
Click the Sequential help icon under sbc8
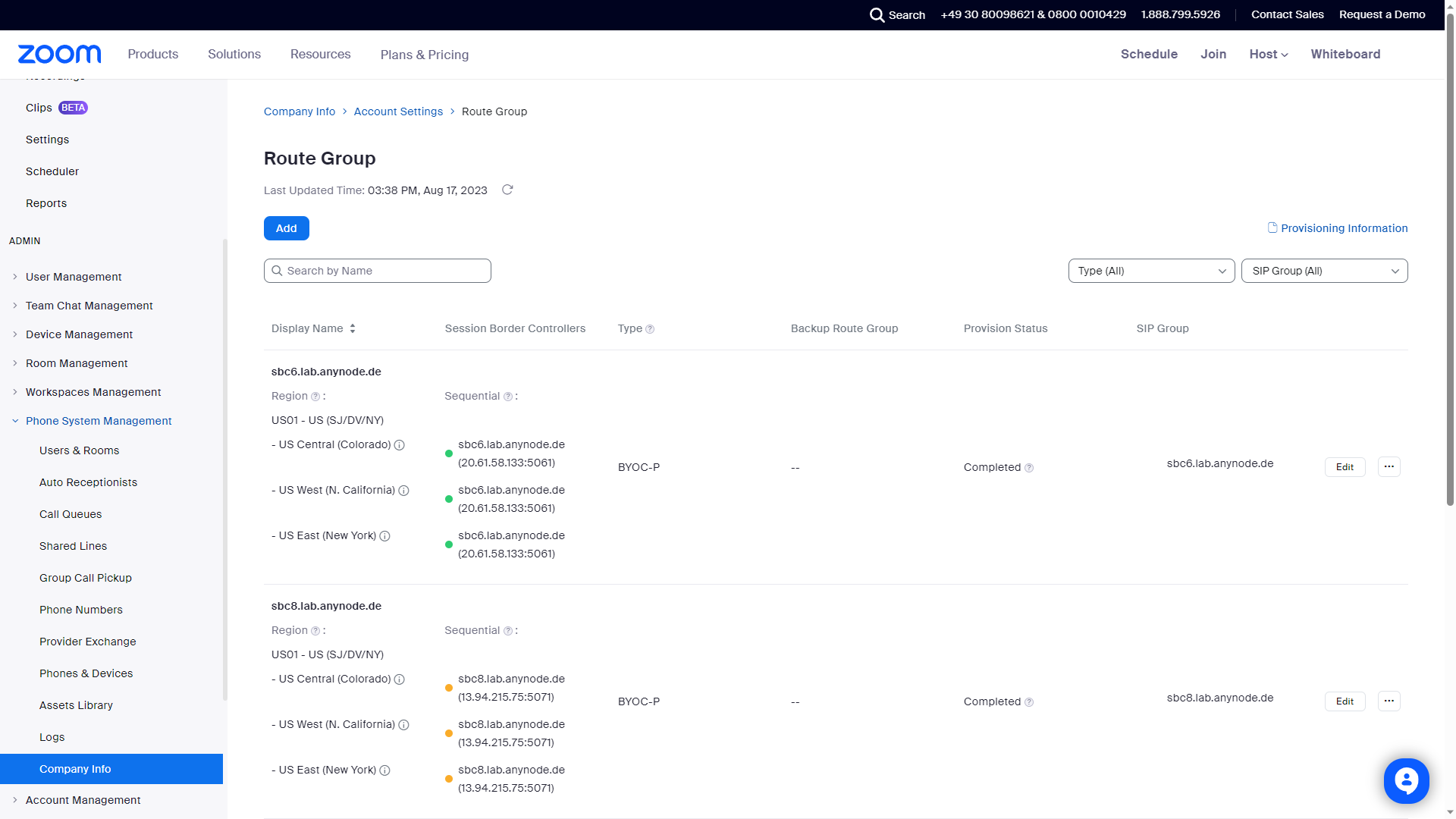508,631
